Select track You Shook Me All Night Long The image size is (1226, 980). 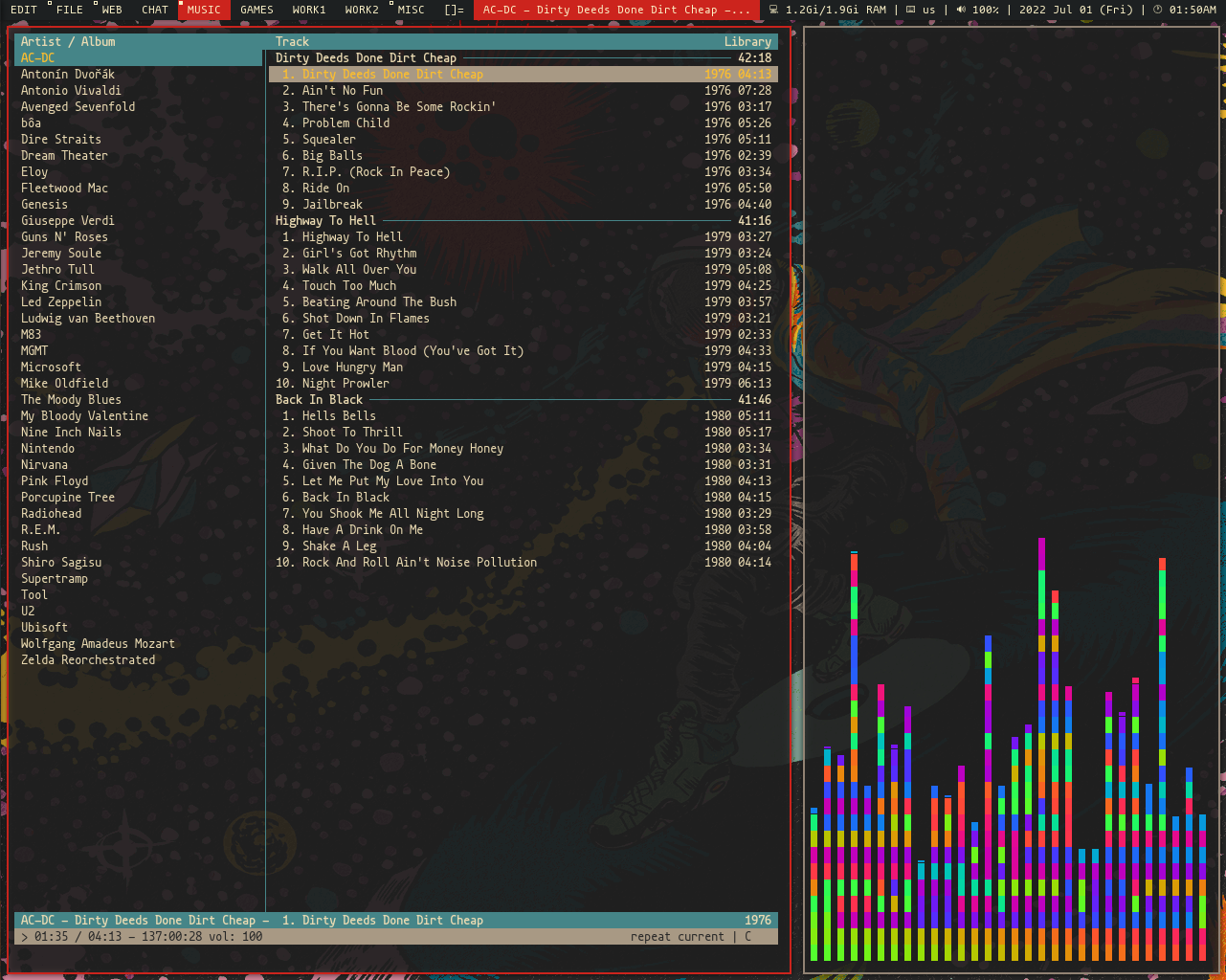point(524,514)
